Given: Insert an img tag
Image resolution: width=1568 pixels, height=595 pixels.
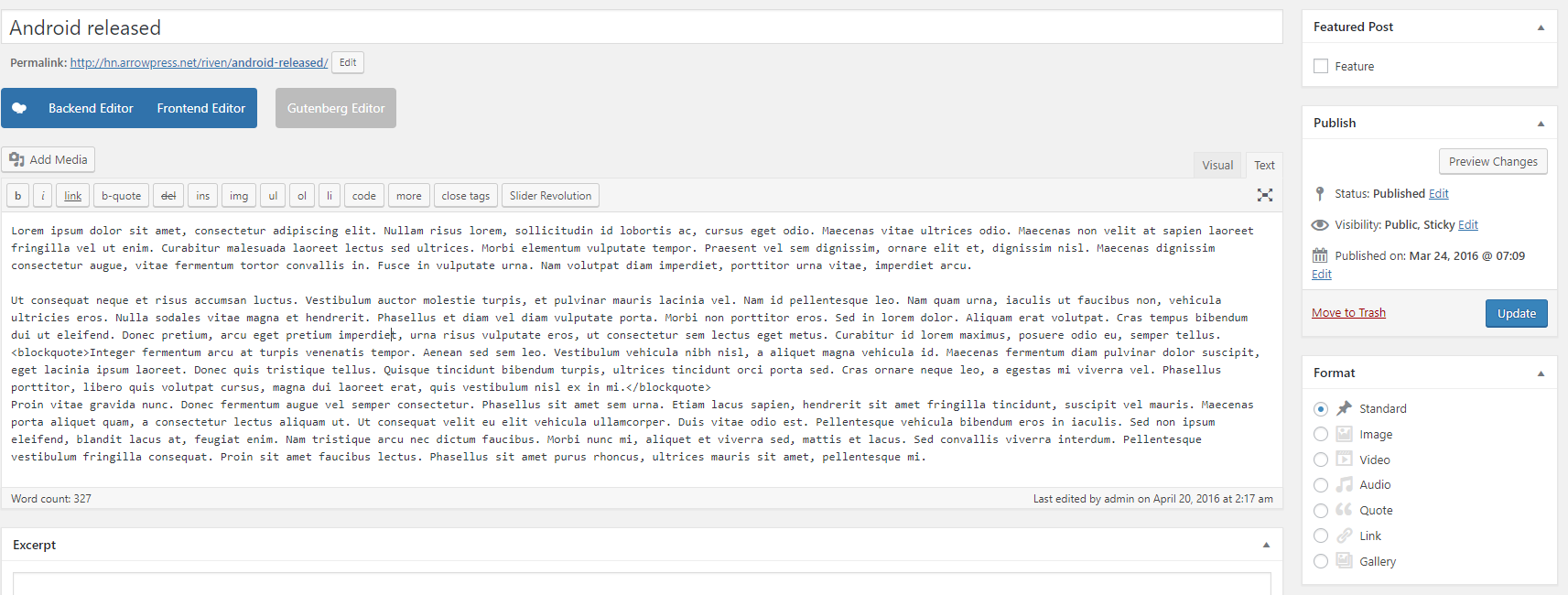Looking at the screenshot, I should (x=239, y=196).
